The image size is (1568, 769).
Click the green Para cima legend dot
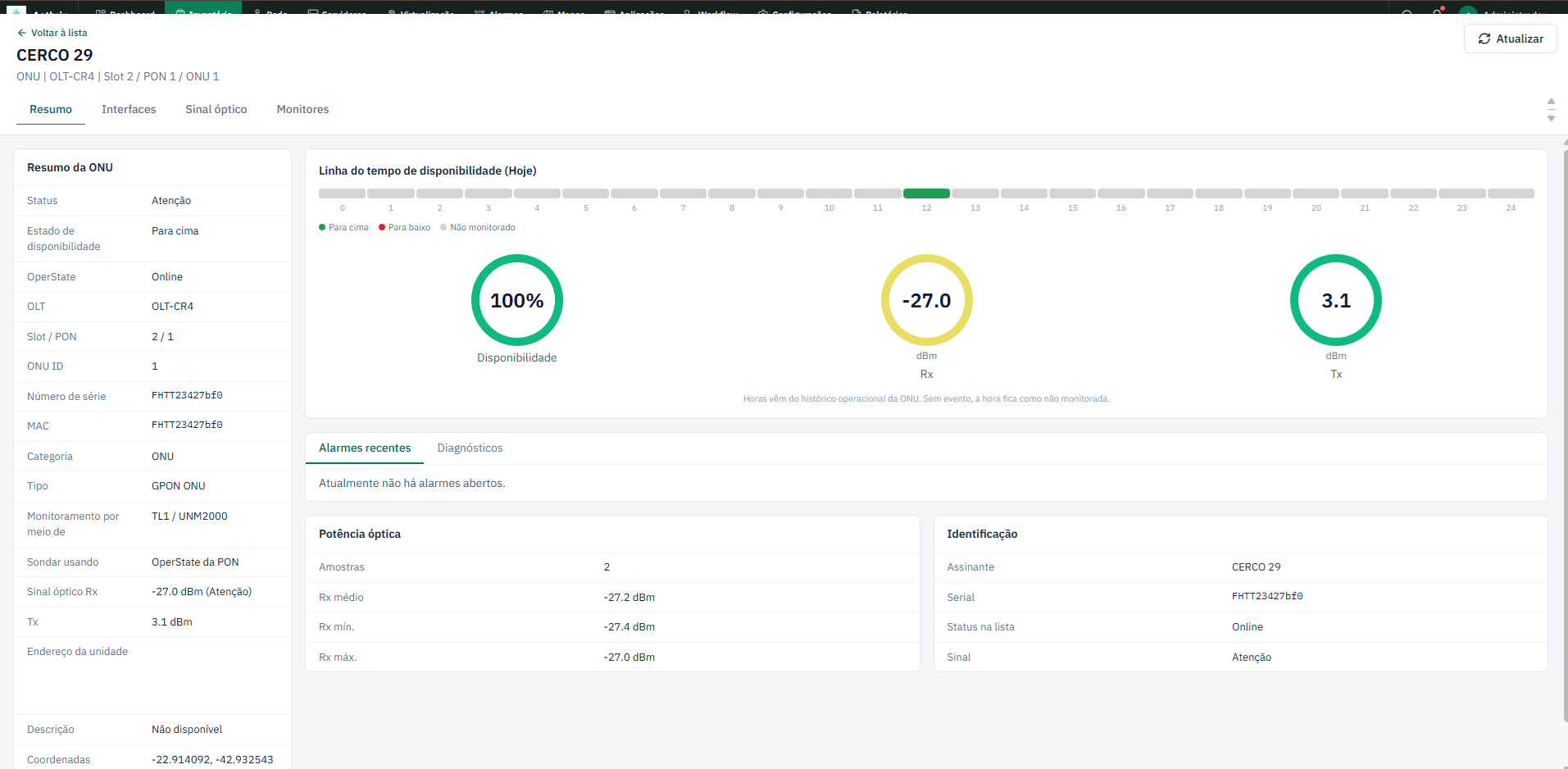pos(322,227)
